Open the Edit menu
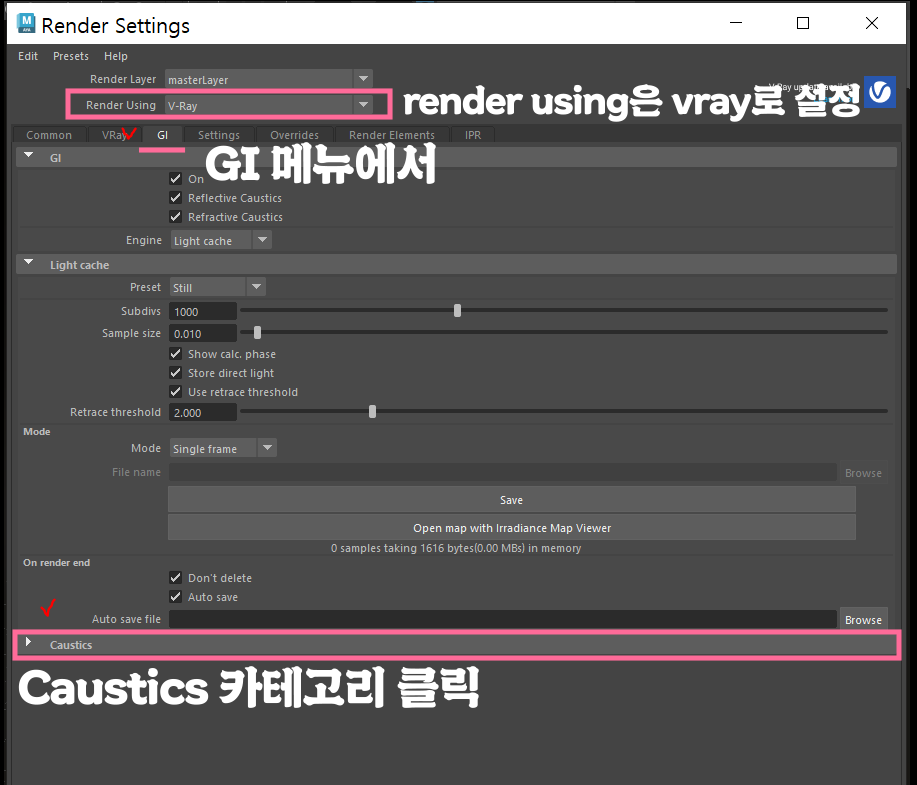This screenshot has width=917, height=785. tap(27, 56)
